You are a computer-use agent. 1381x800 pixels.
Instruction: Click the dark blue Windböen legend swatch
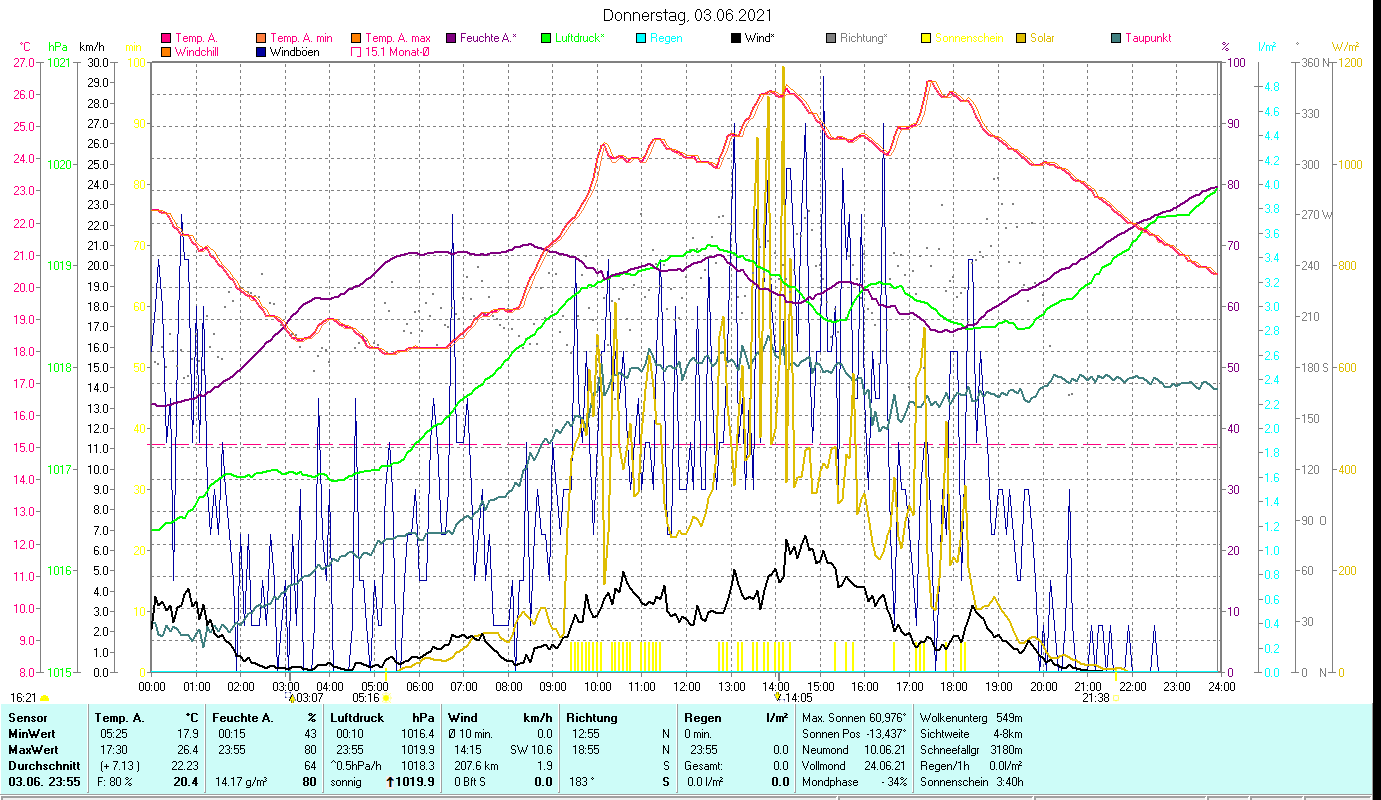(x=261, y=52)
